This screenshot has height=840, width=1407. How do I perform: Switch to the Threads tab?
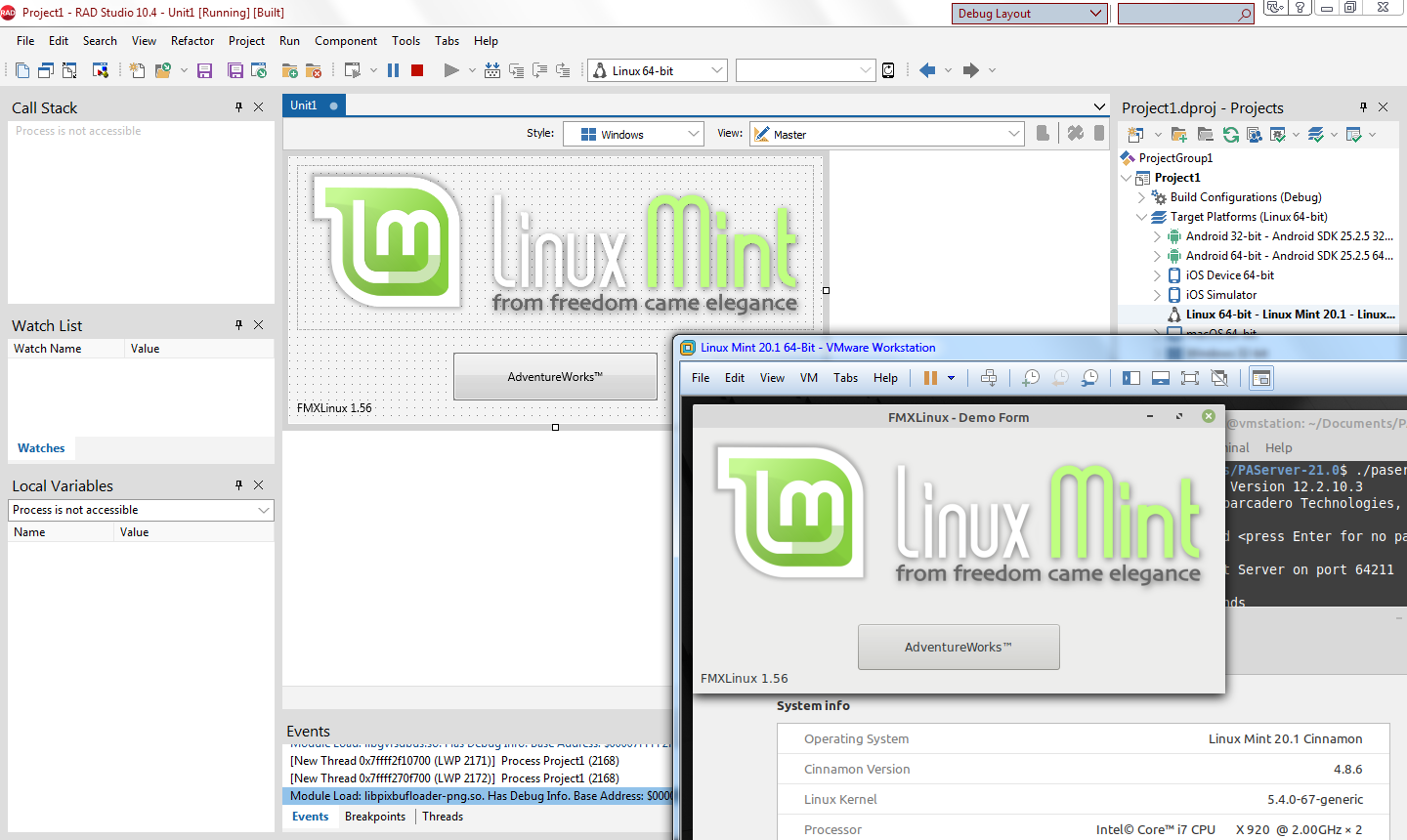pyautogui.click(x=443, y=817)
